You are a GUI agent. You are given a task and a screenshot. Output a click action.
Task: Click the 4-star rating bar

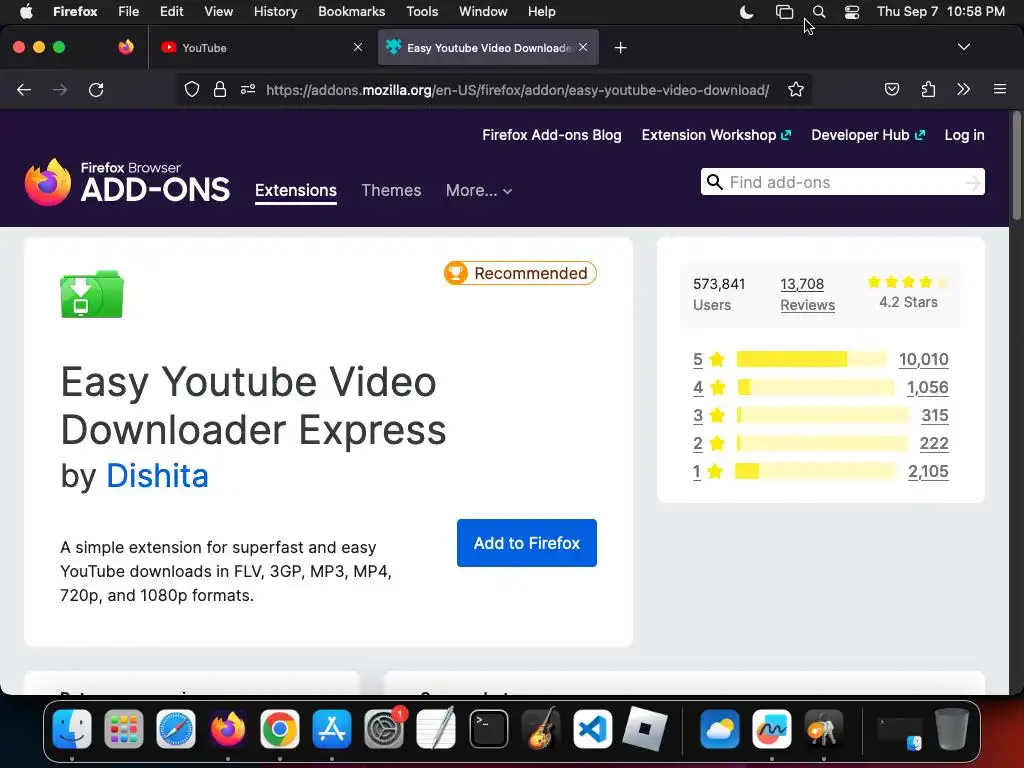[816, 387]
